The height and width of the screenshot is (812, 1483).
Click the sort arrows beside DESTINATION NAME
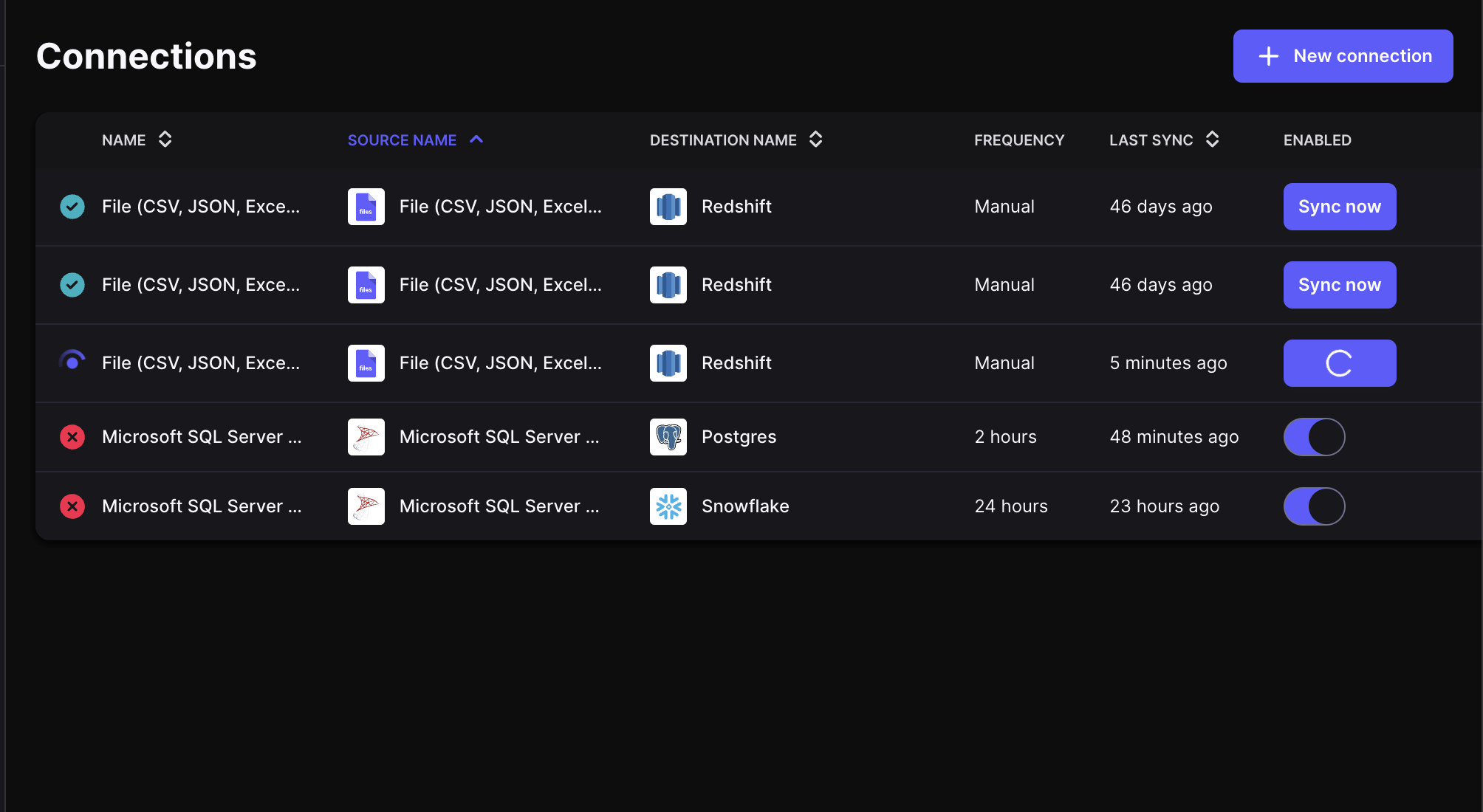pos(816,140)
